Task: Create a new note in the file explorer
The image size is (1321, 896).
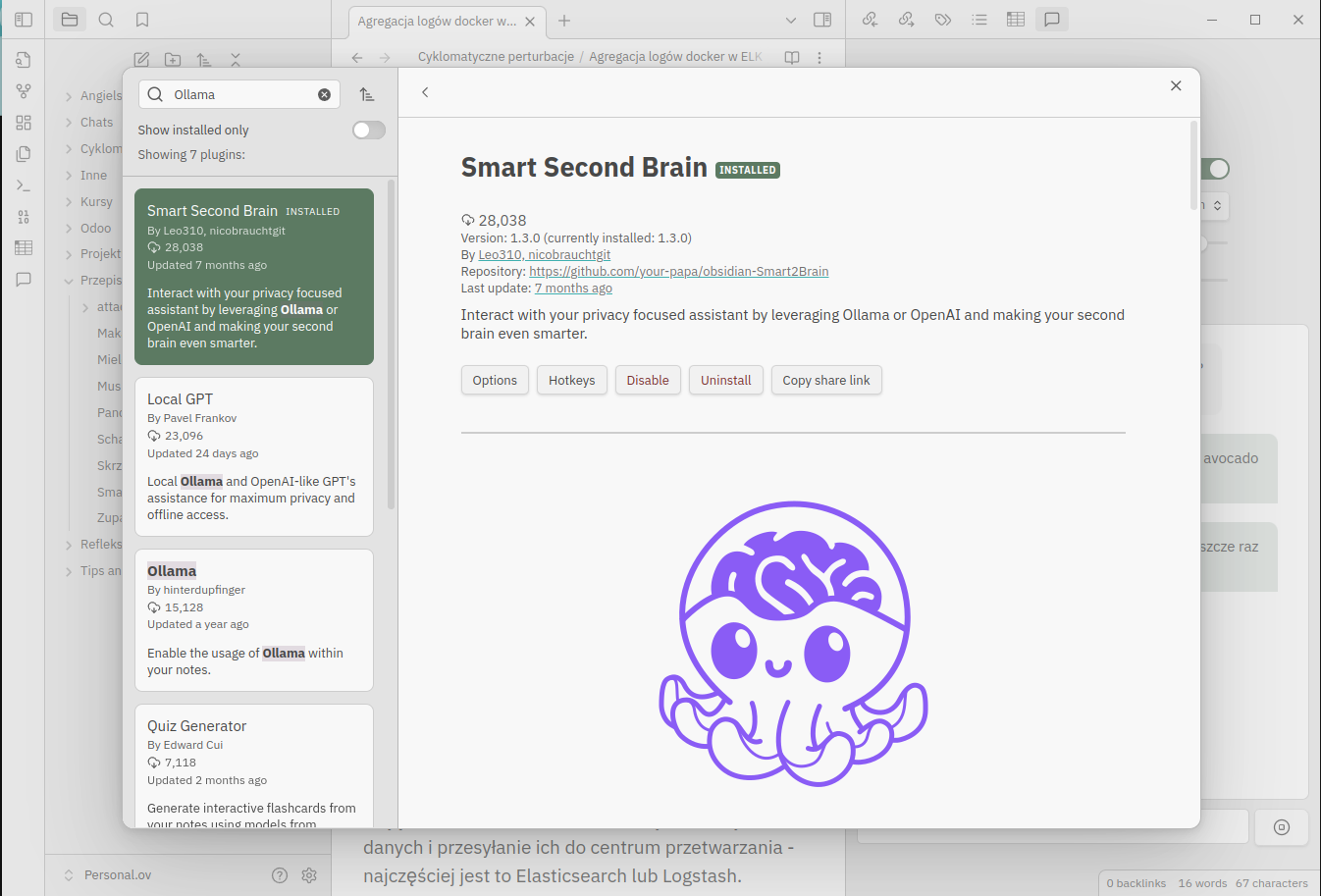Action: (141, 60)
